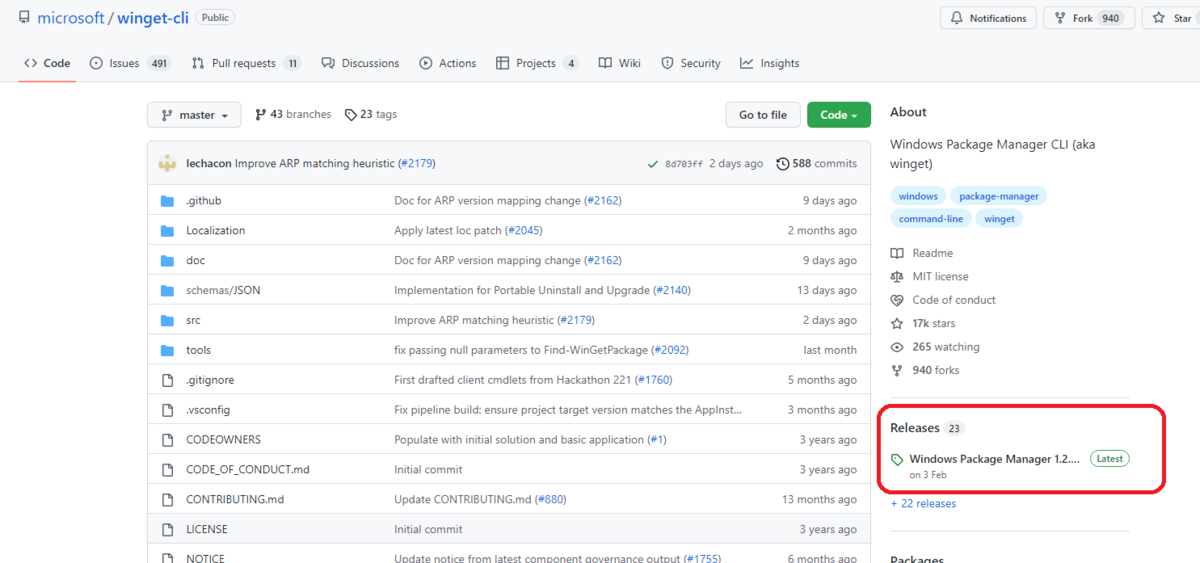1200x563 pixels.
Task: Open pull request #1760 link
Action: 654,380
